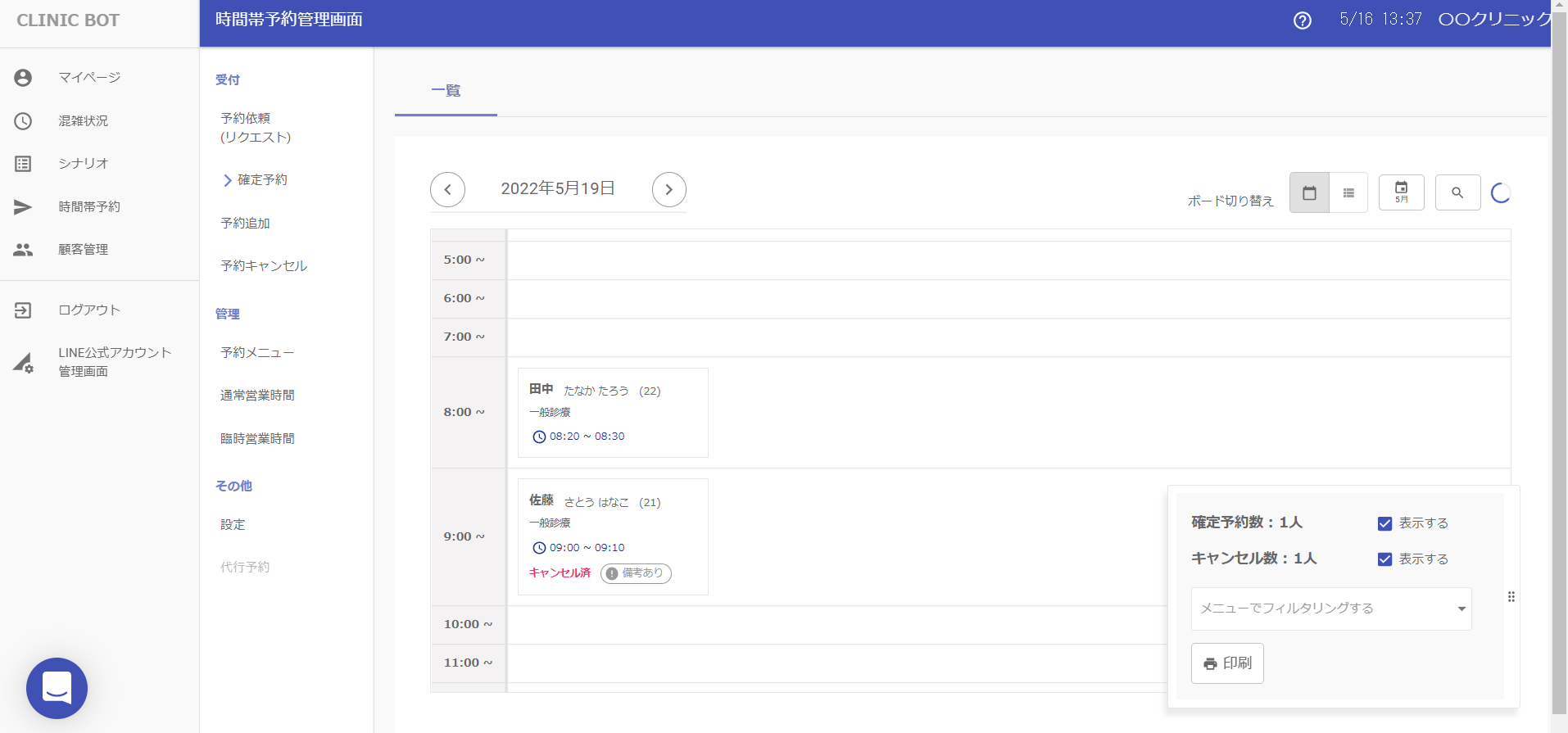Image resolution: width=1568 pixels, height=733 pixels.
Task: Open 予約キャンセル in the side menu
Action: (264, 266)
